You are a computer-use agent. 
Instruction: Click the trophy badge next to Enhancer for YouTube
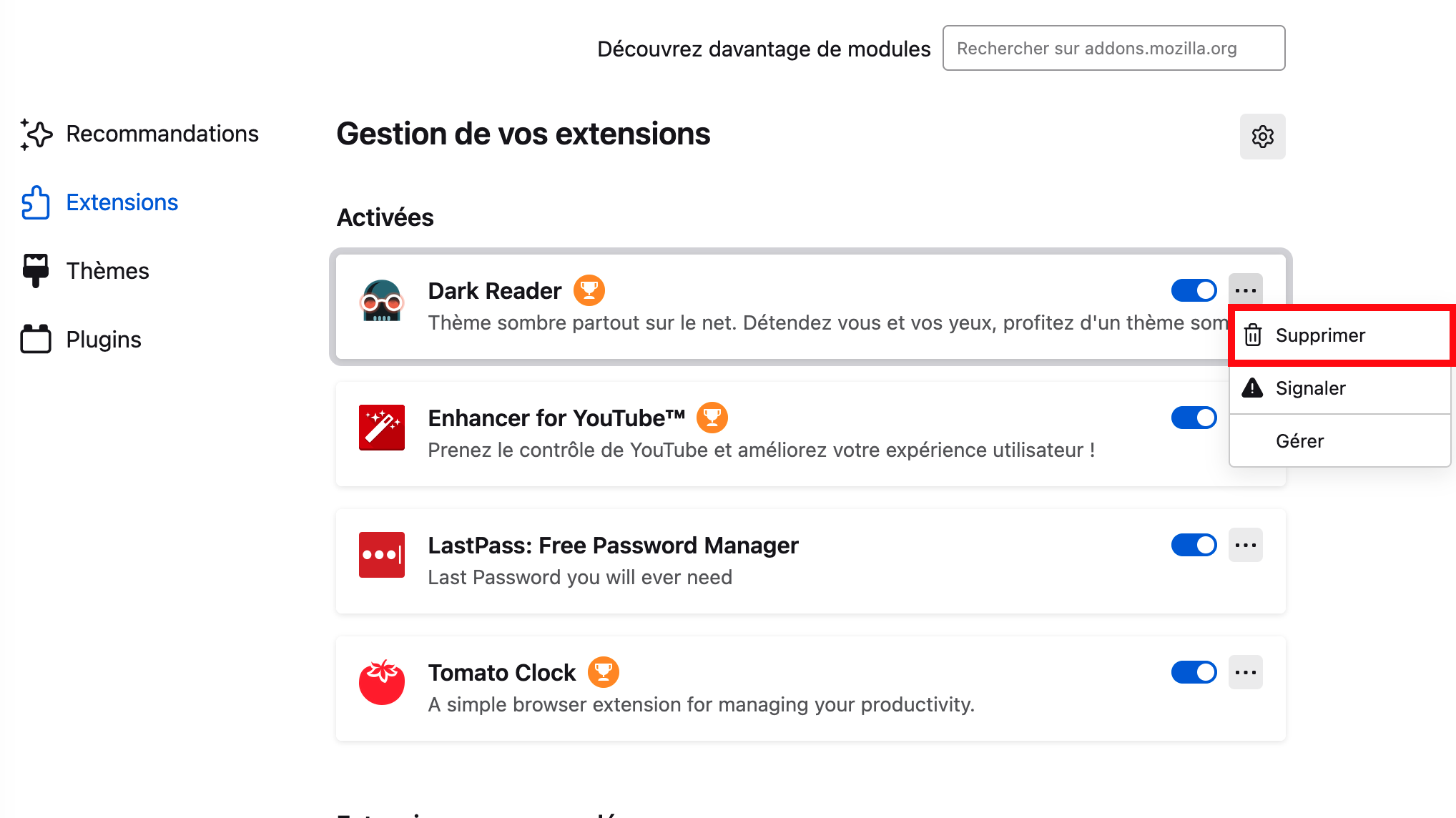712,418
